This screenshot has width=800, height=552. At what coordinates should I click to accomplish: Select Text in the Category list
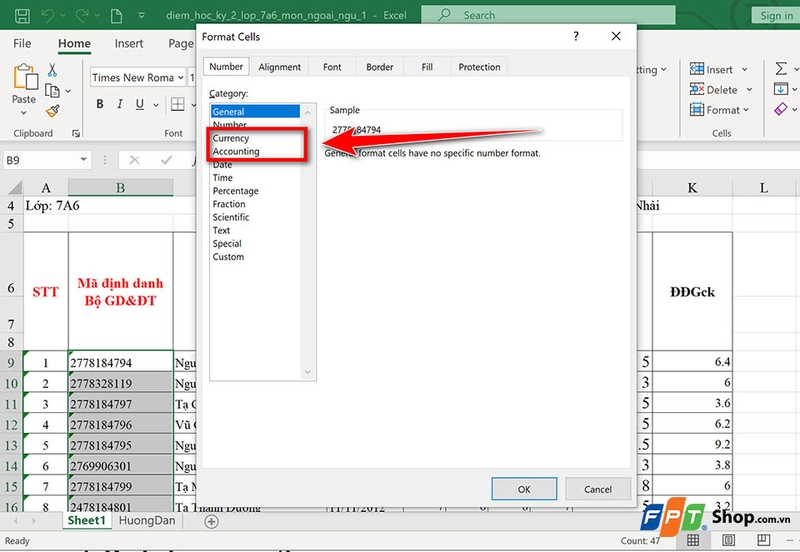(221, 231)
